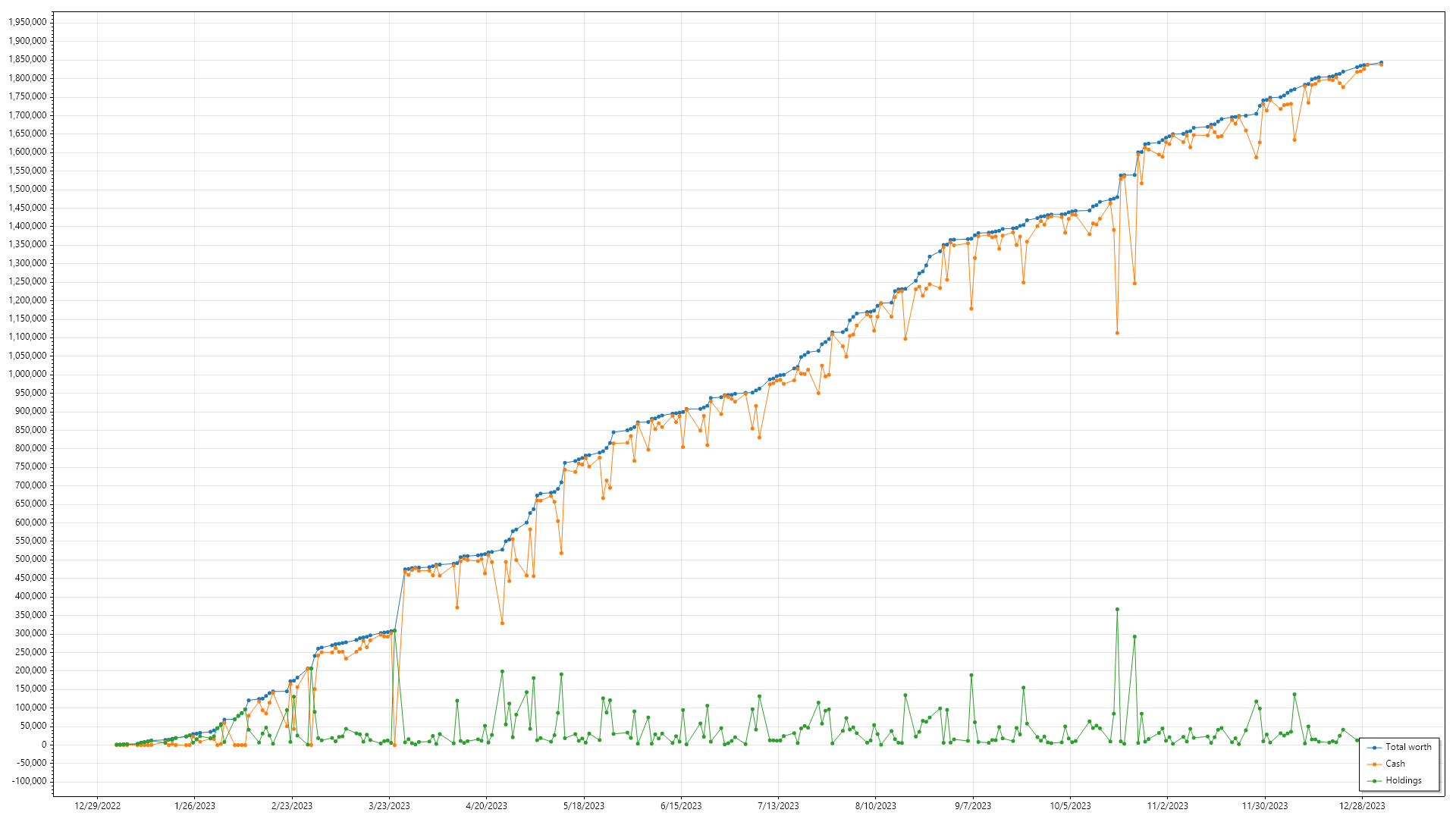The width and height of the screenshot is (1456, 819).
Task: Toggle the Total worth legend label
Action: (x=1408, y=748)
